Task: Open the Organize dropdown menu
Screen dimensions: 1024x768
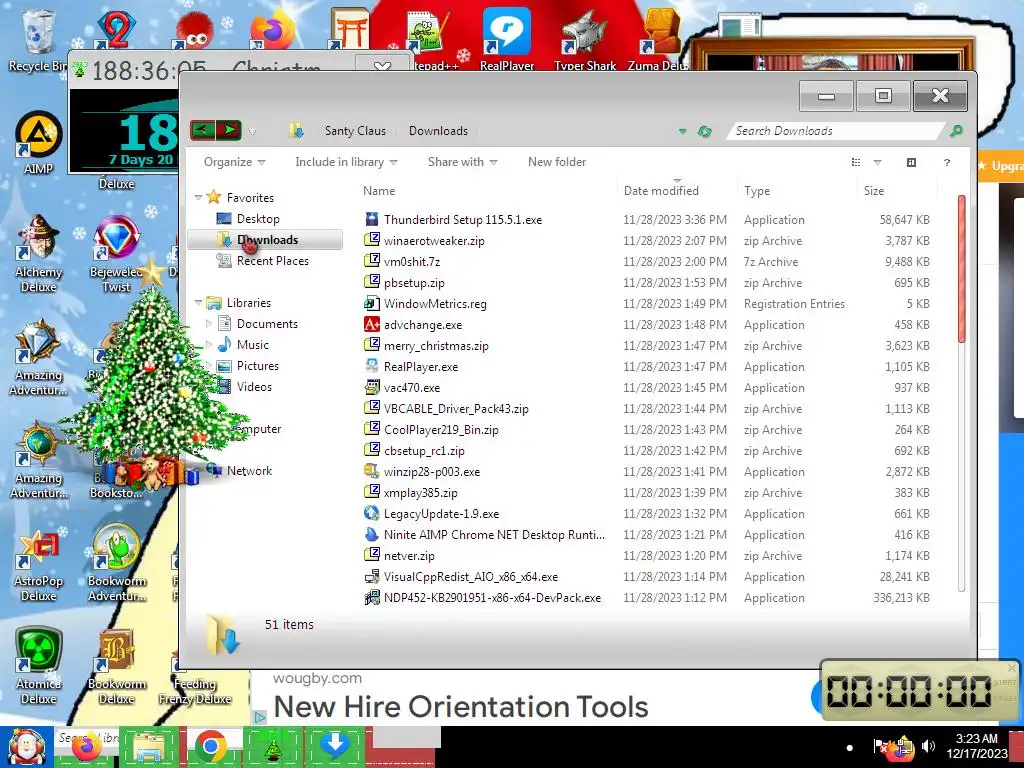Action: coord(234,162)
